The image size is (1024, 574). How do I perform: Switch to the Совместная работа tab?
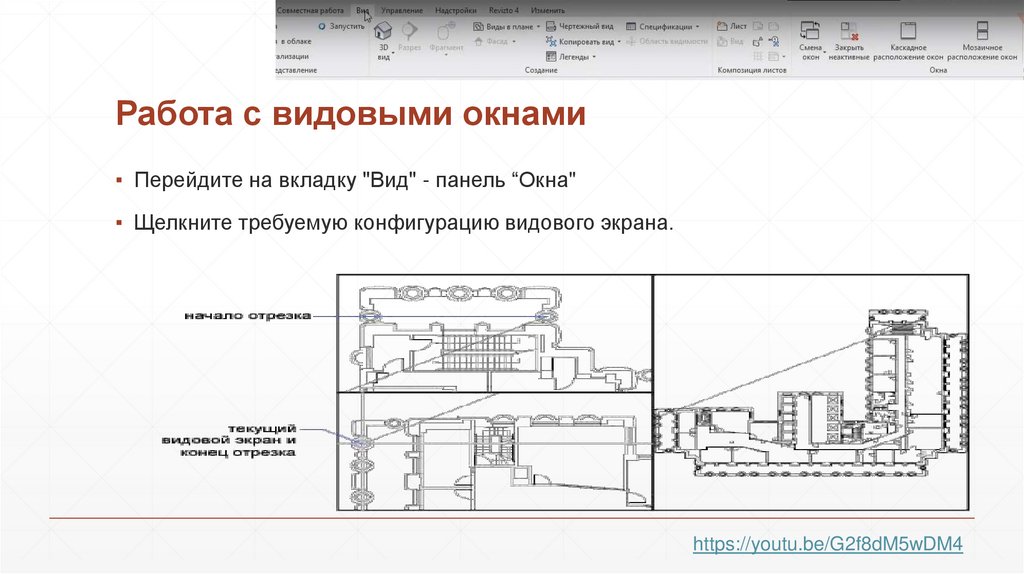pos(310,10)
